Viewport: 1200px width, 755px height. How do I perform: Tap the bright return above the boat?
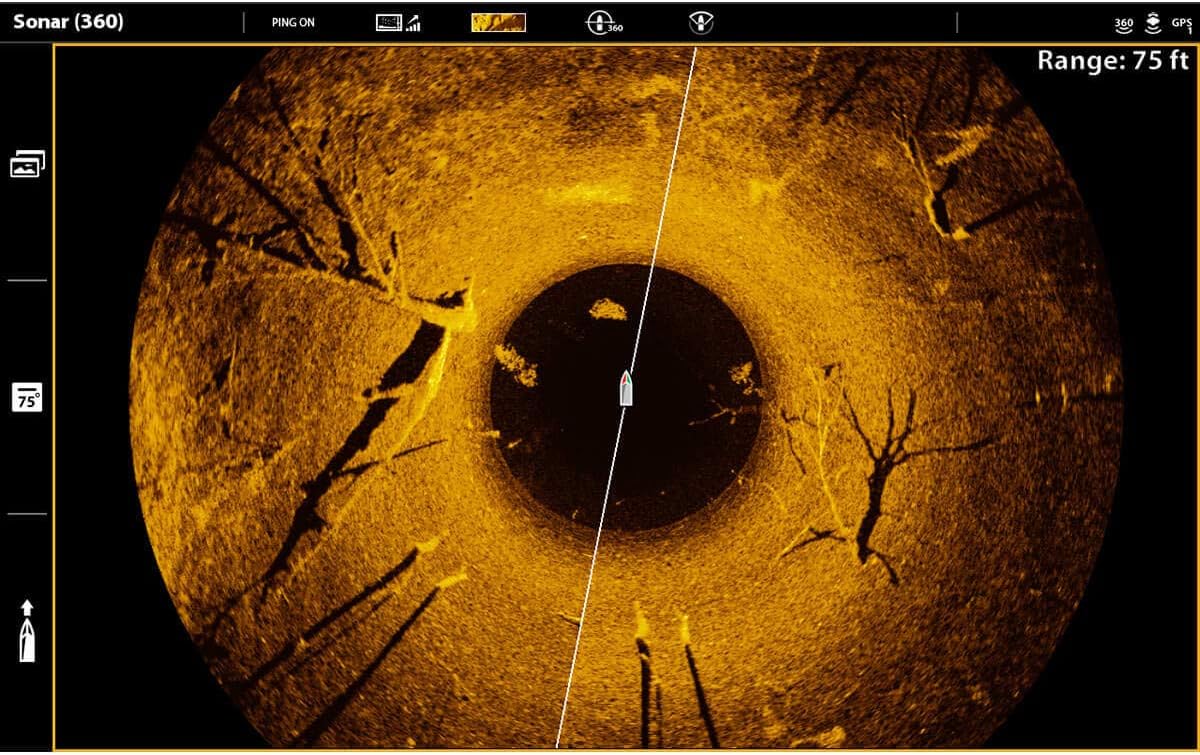[608, 310]
